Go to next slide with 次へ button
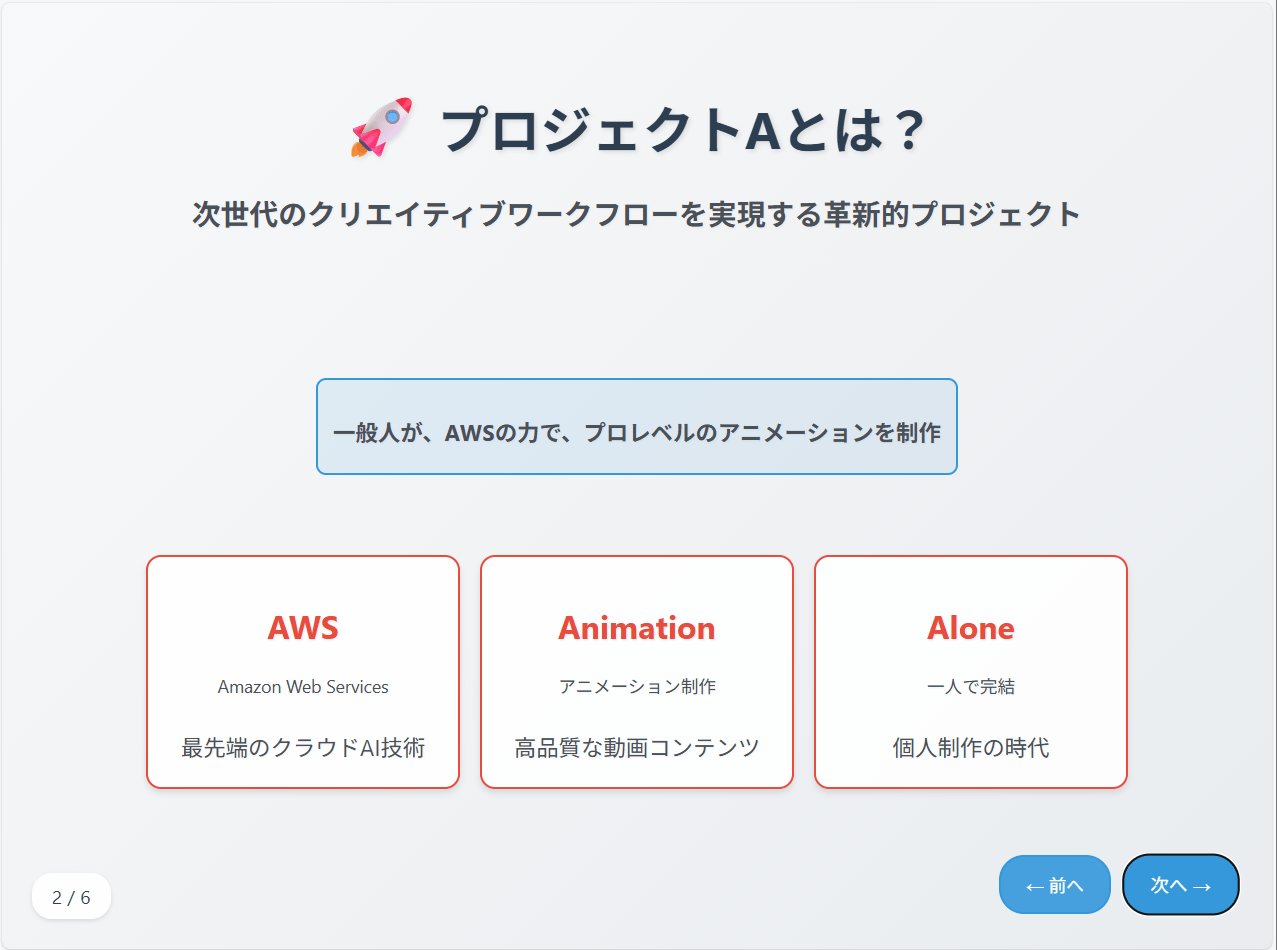This screenshot has width=1277, height=950. click(1181, 885)
